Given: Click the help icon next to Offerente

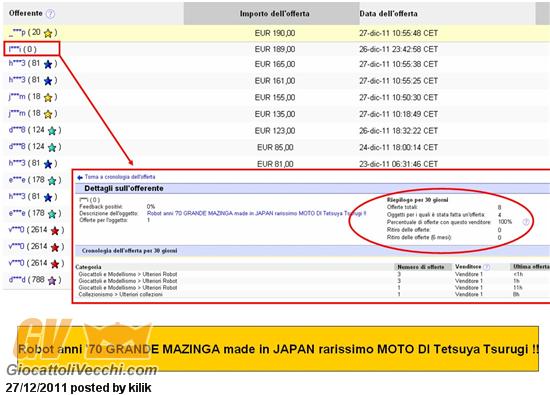Looking at the screenshot, I should click(x=51, y=14).
